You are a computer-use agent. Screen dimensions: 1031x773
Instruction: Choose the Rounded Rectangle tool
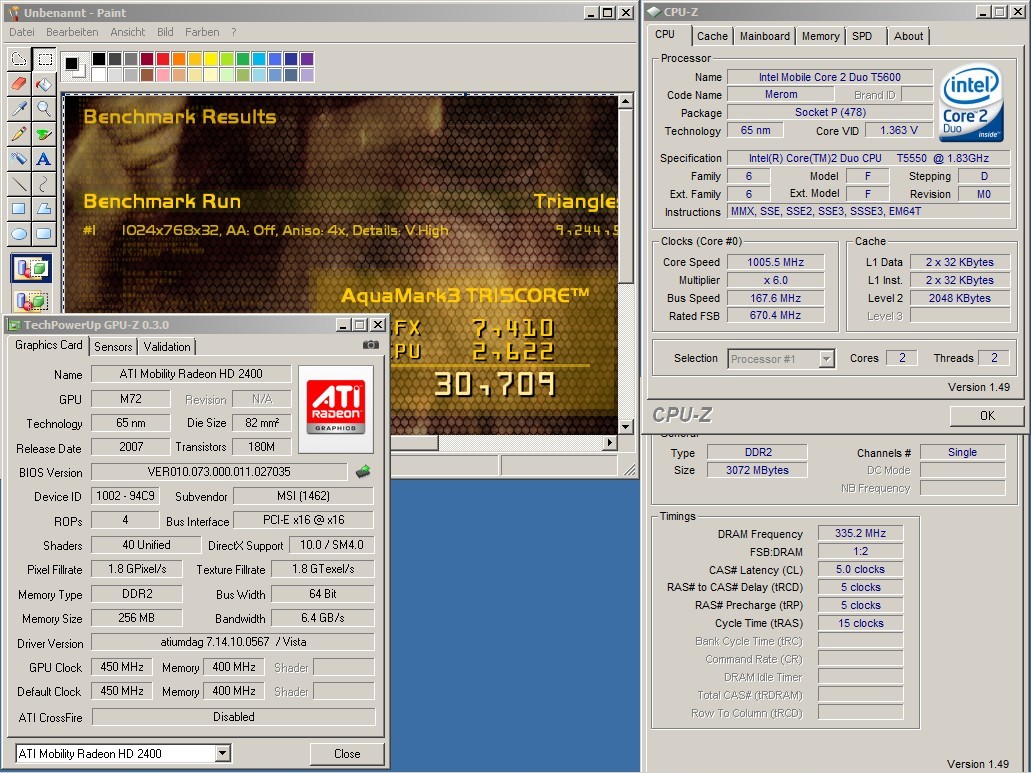coord(44,234)
